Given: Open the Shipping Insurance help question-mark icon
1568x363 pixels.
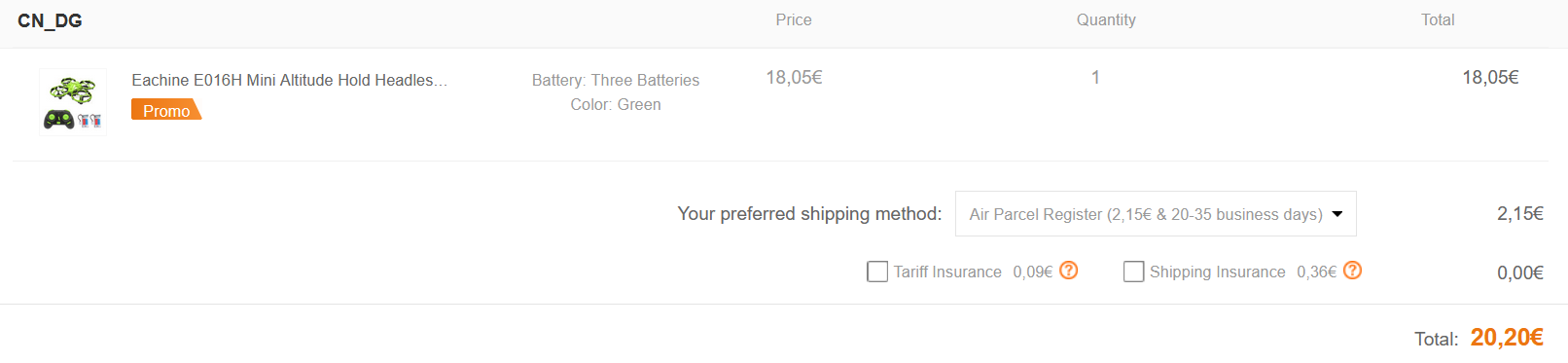Looking at the screenshot, I should point(1352,271).
